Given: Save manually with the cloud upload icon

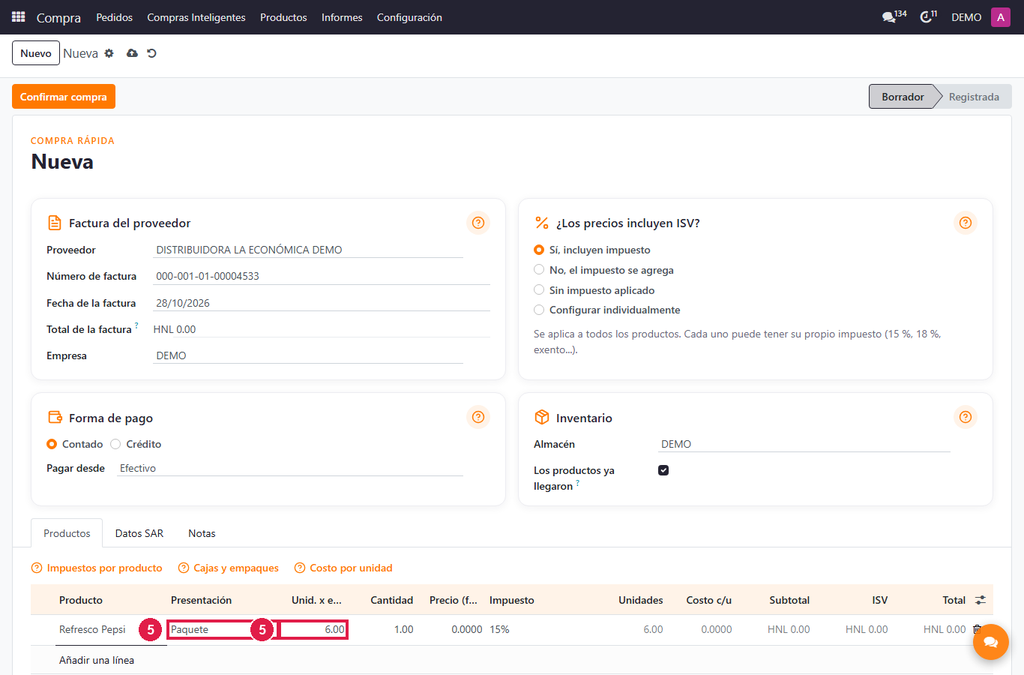Looking at the screenshot, I should coord(132,54).
